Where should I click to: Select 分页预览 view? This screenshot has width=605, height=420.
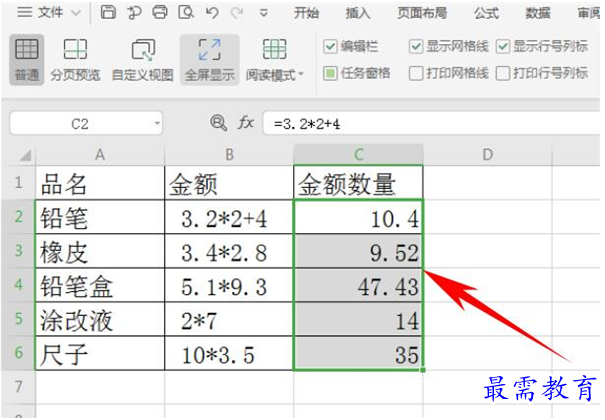coord(75,60)
